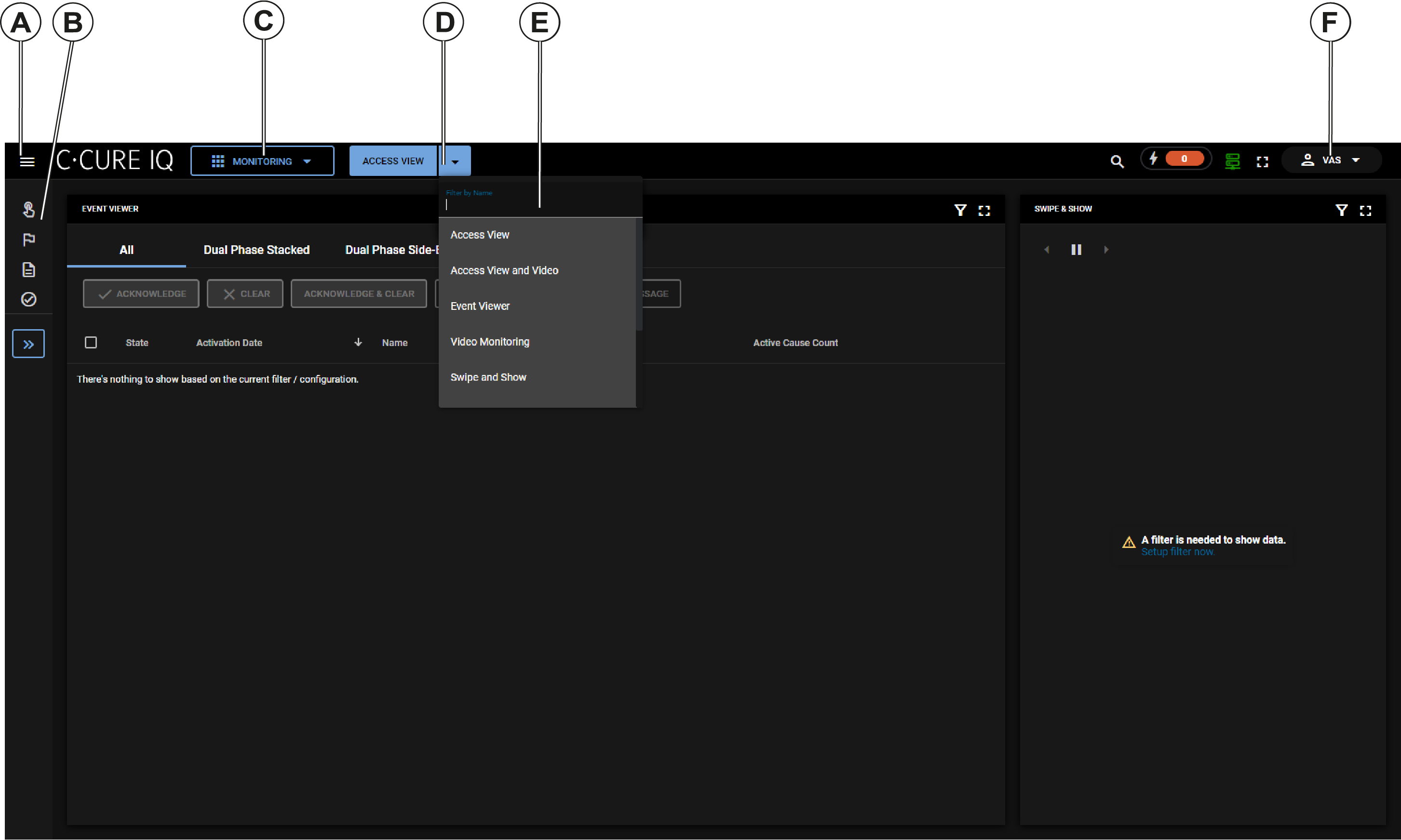Open Event Viewer filter funnel icon
Screen dimensions: 1401x840
point(960,210)
